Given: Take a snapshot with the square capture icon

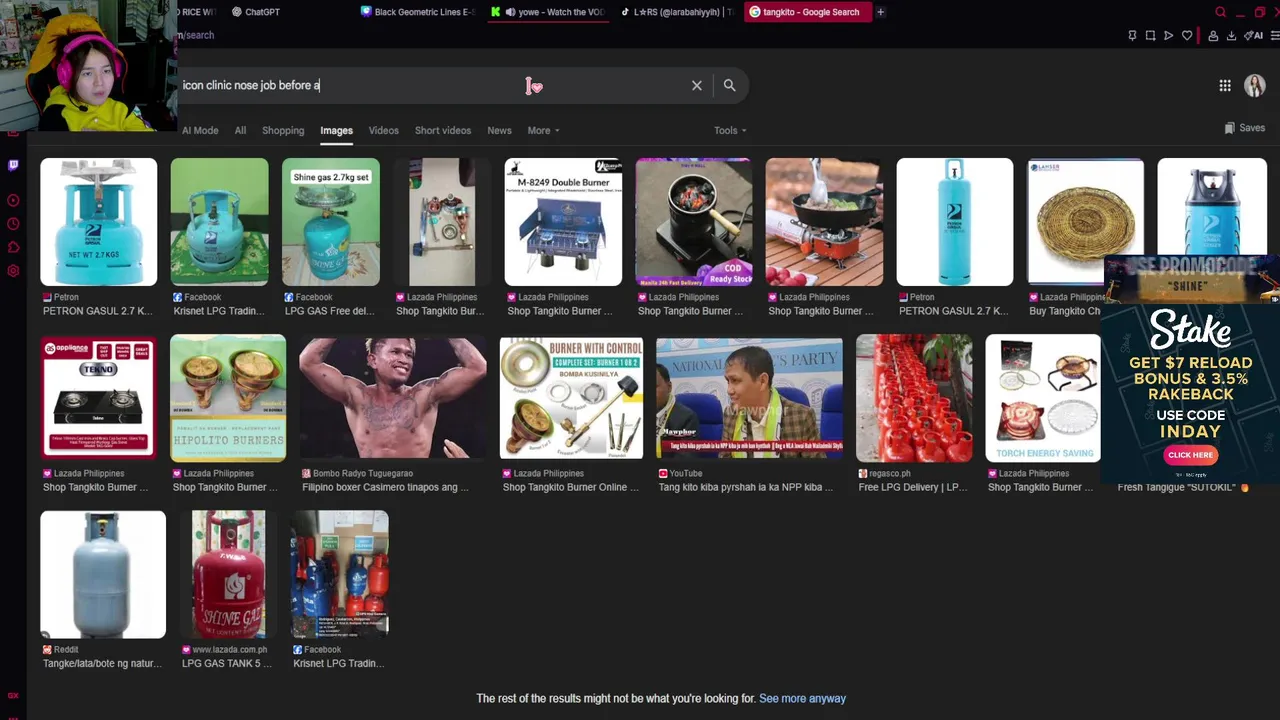Looking at the screenshot, I should point(1150,36).
